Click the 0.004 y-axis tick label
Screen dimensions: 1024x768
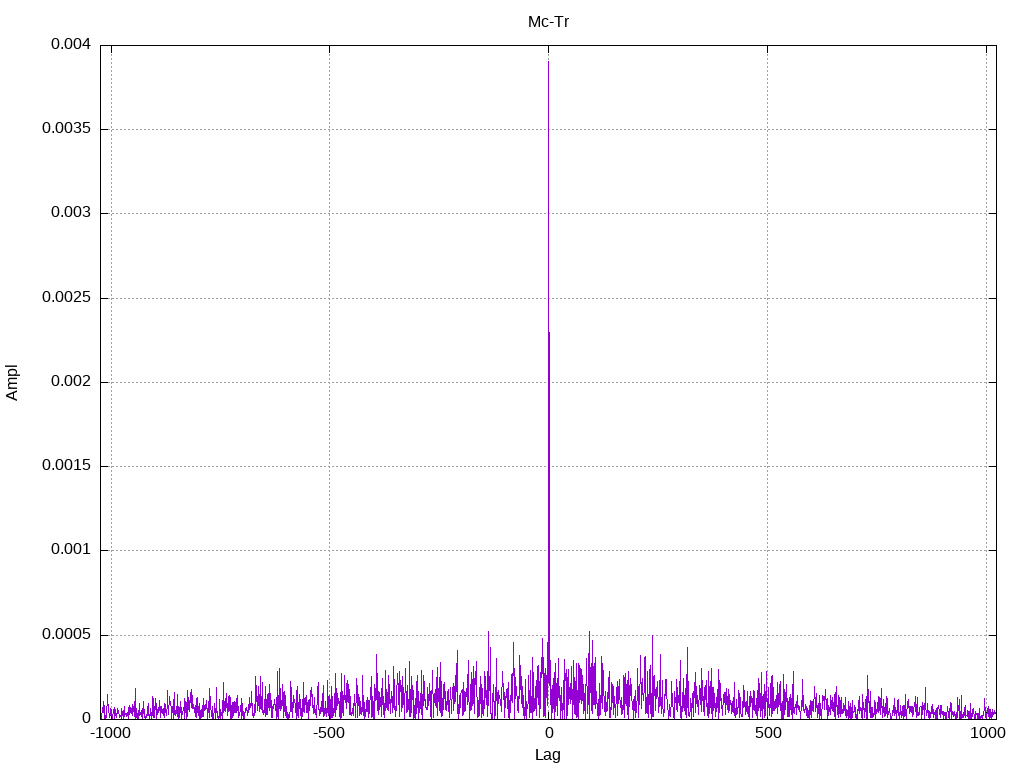(70, 45)
